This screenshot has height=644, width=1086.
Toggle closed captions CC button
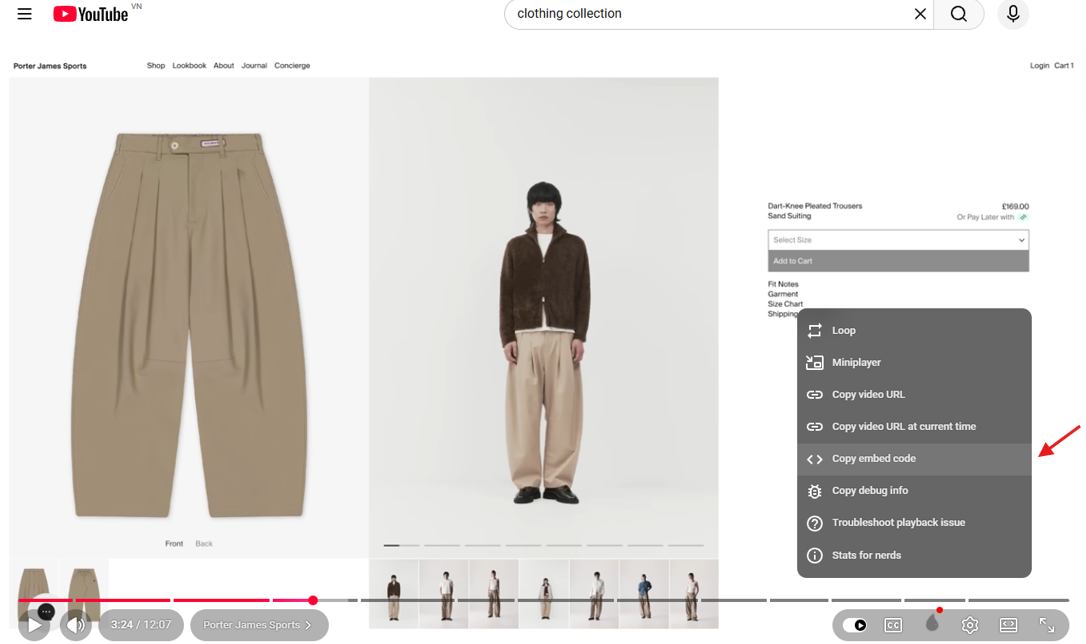click(893, 625)
